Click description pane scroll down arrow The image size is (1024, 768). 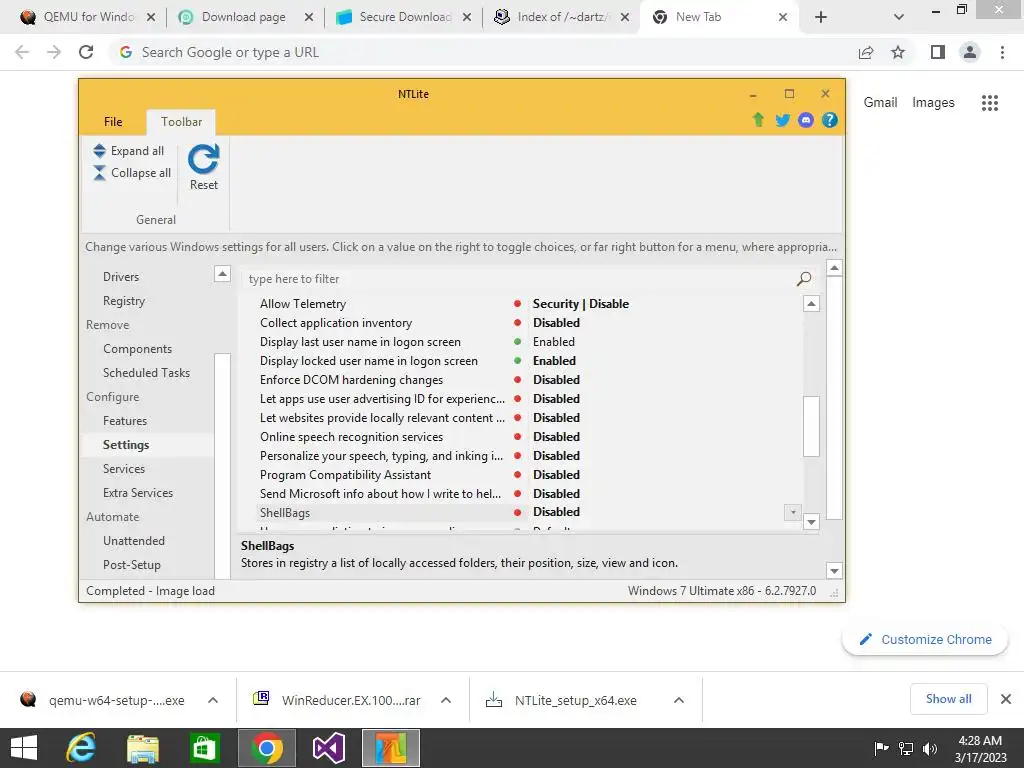click(x=834, y=571)
